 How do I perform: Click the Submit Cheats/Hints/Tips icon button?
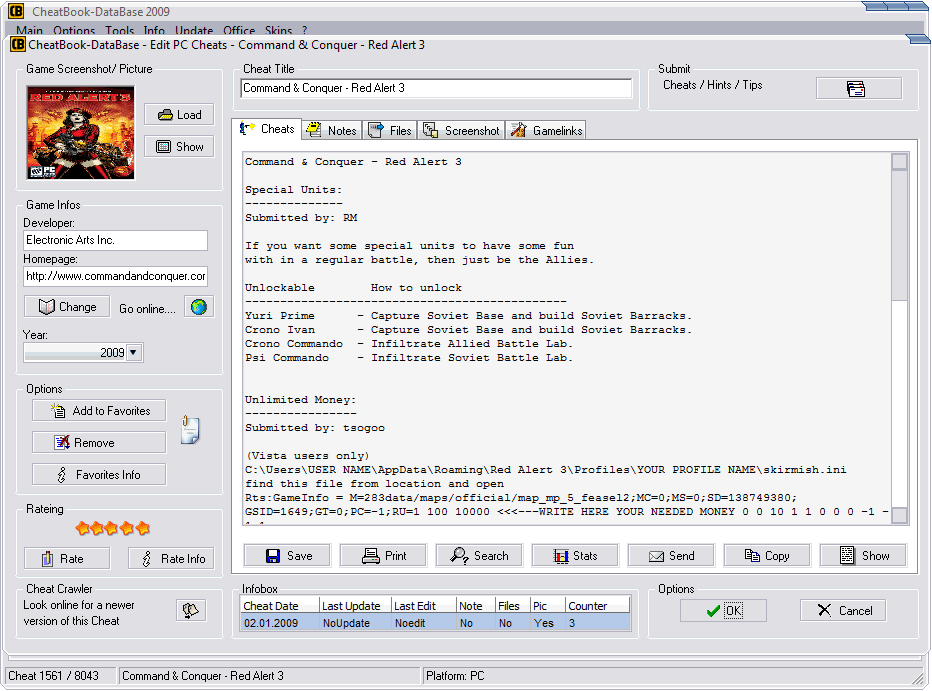(x=858, y=89)
